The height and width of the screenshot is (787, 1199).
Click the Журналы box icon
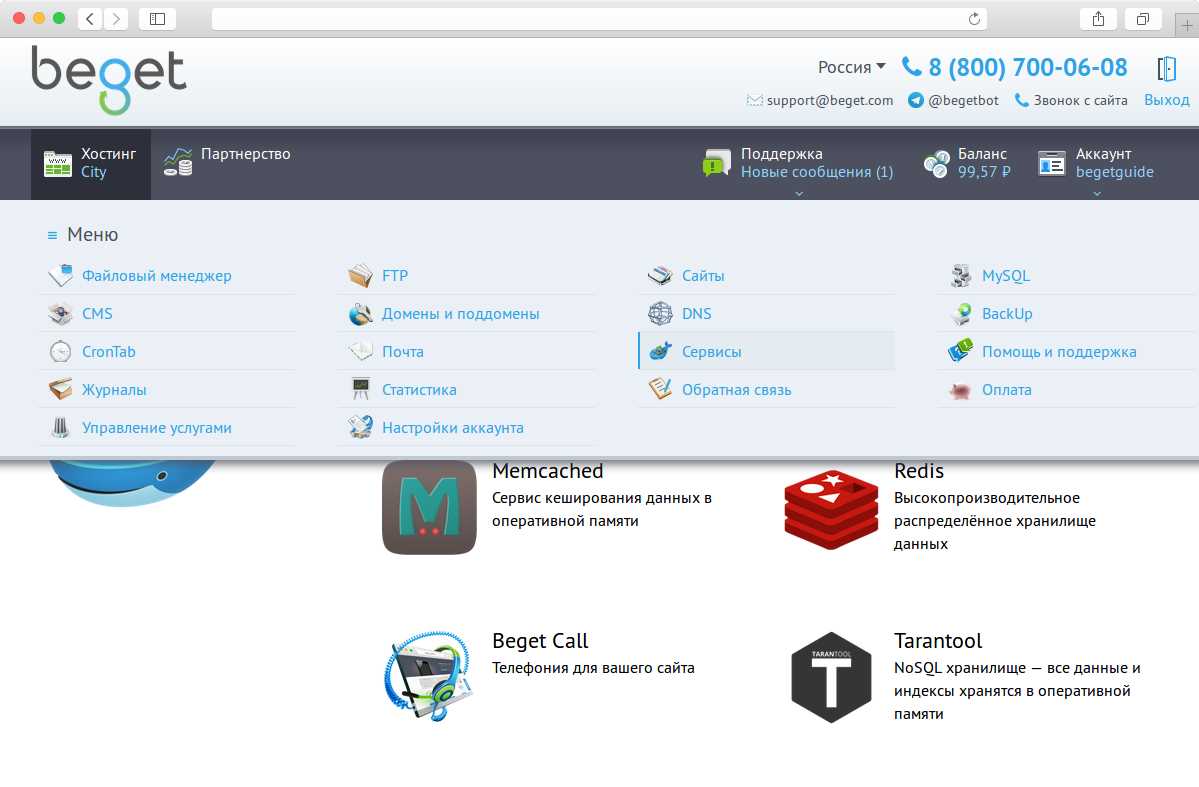(x=60, y=389)
